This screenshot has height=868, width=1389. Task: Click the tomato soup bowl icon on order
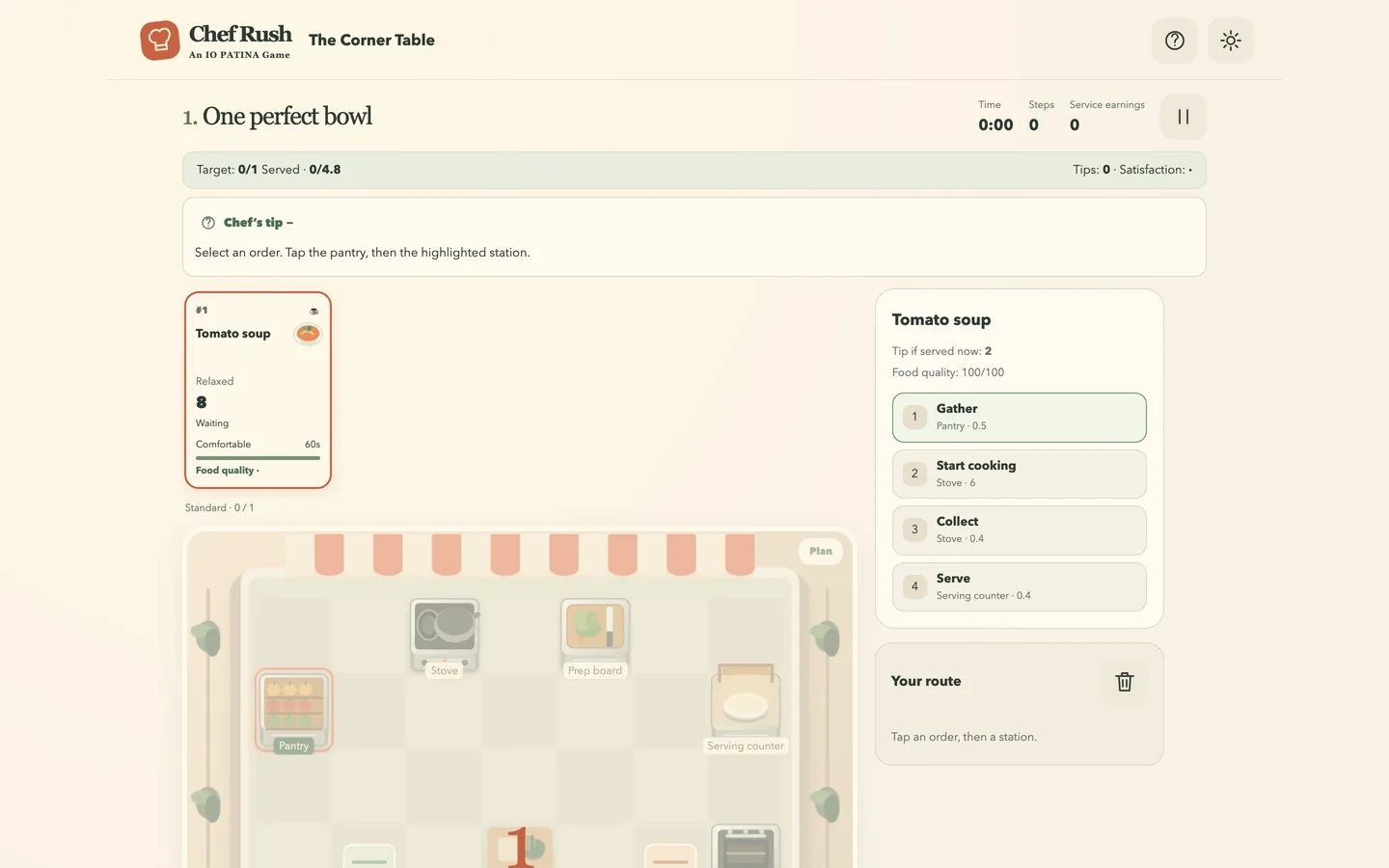click(308, 334)
